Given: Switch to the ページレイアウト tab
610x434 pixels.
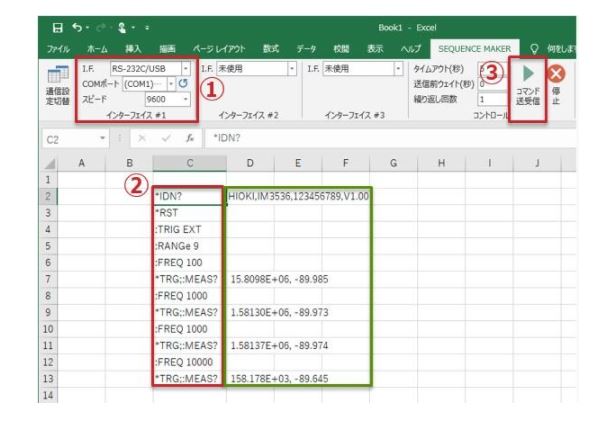Looking at the screenshot, I should tap(219, 49).
